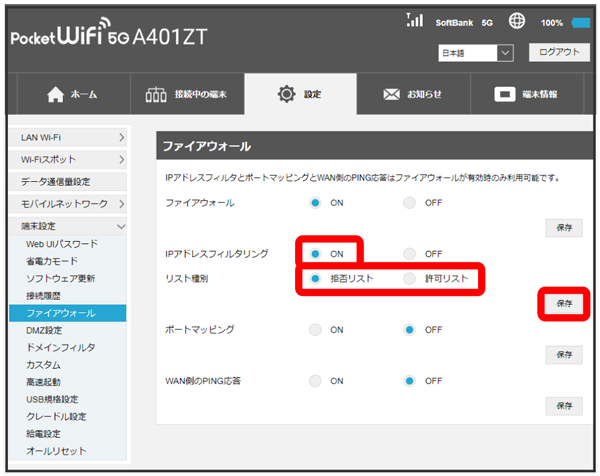600x476 pixels.
Task: Click the signal strength icon
Action: [415, 20]
